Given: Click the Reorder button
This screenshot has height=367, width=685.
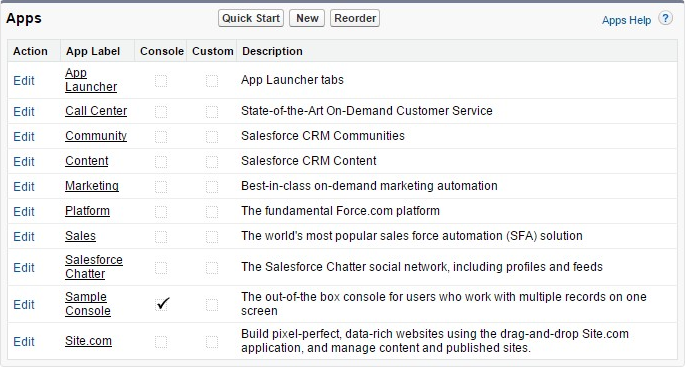Looking at the screenshot, I should [x=355, y=18].
